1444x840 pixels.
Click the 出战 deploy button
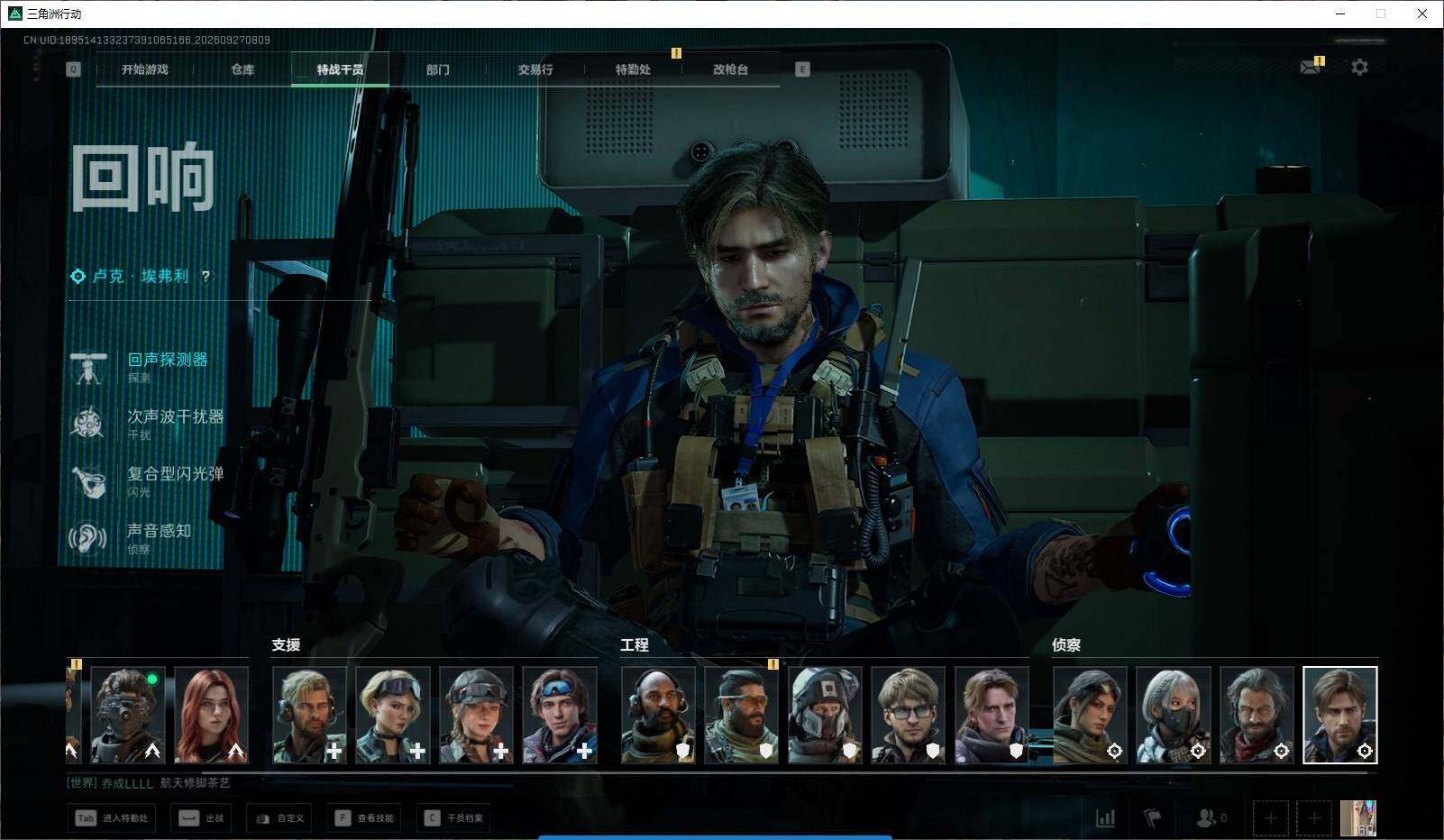tap(201, 817)
